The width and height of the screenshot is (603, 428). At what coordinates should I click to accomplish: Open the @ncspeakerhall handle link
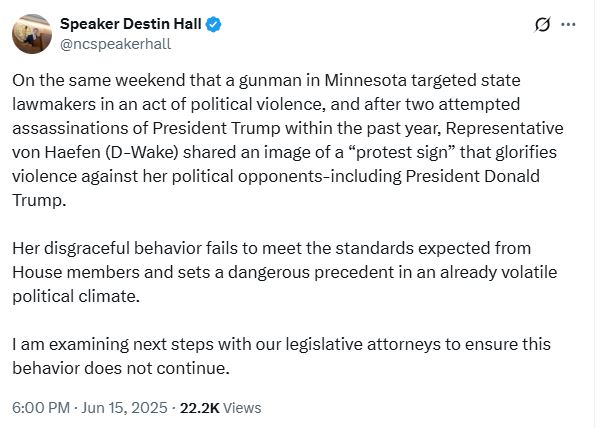tap(115, 44)
